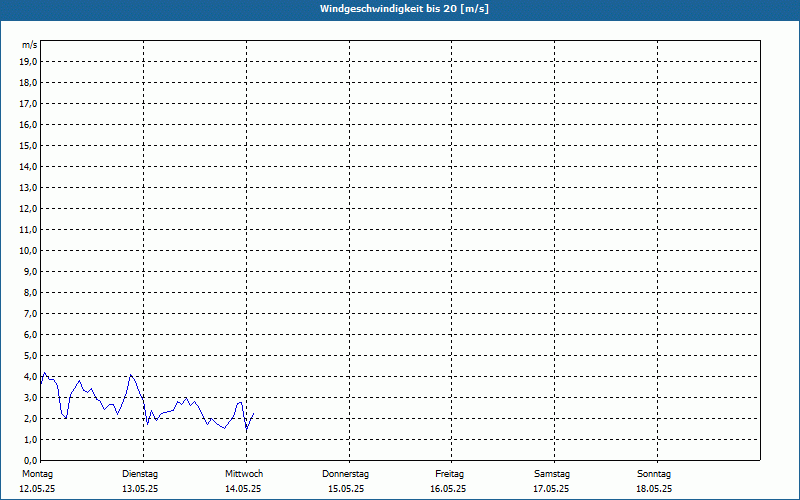Click the 14,0 y-axis value

[x=28, y=166]
